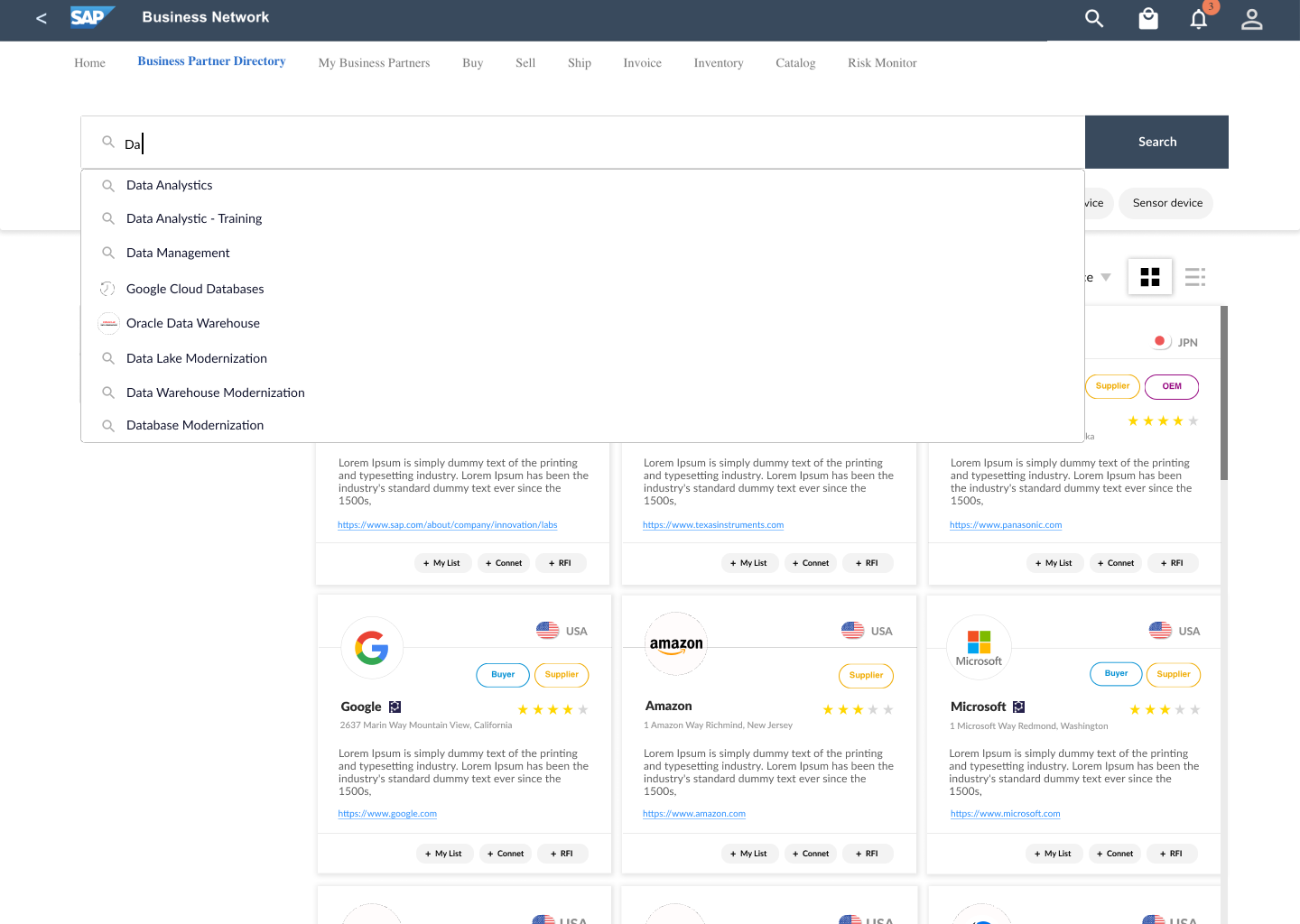Open the SAP logo home
Viewport: 1300px width, 924px height.
92,17
